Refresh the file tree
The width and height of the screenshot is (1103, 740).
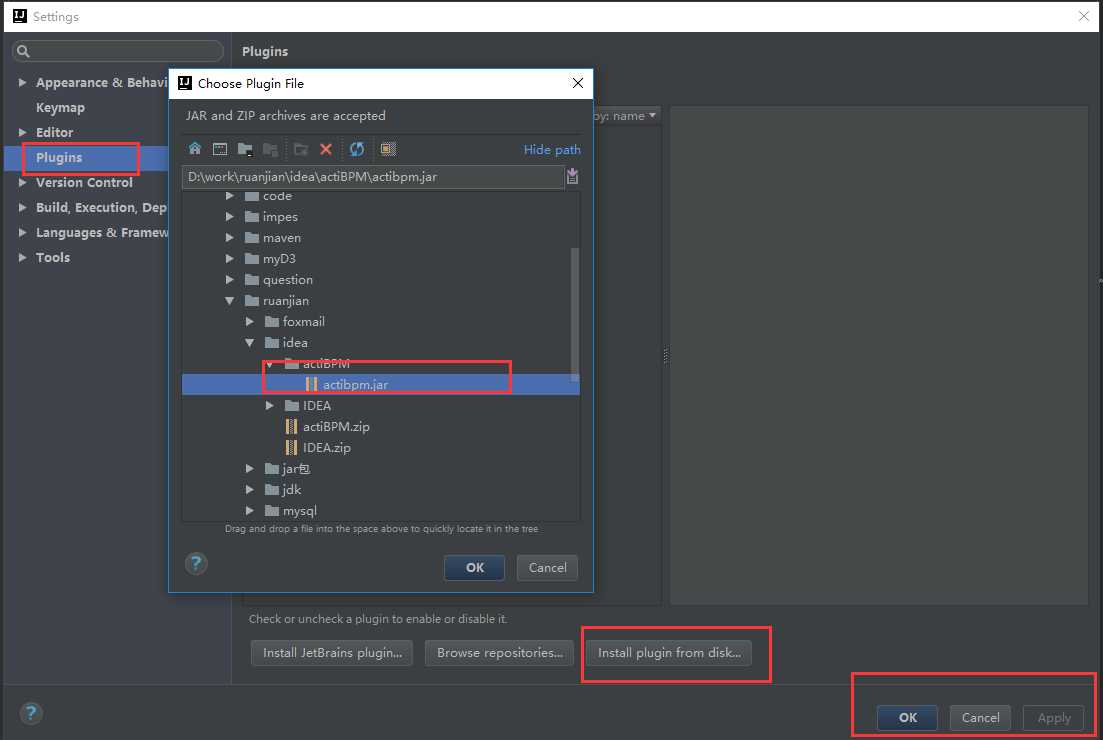click(x=357, y=148)
